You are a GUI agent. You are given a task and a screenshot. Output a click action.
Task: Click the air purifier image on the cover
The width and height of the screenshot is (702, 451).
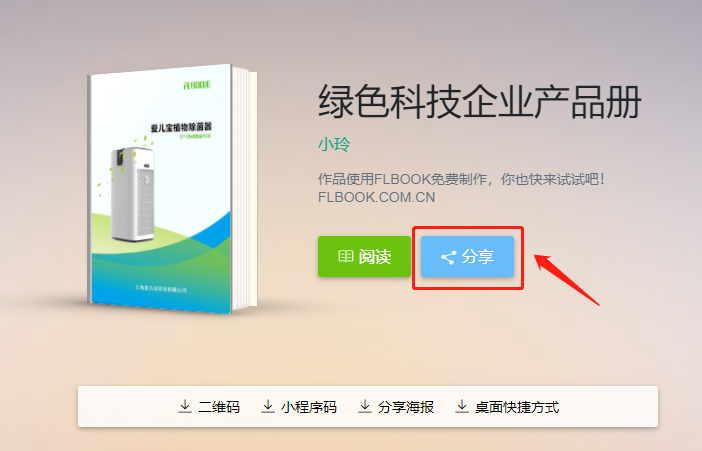click(x=132, y=193)
